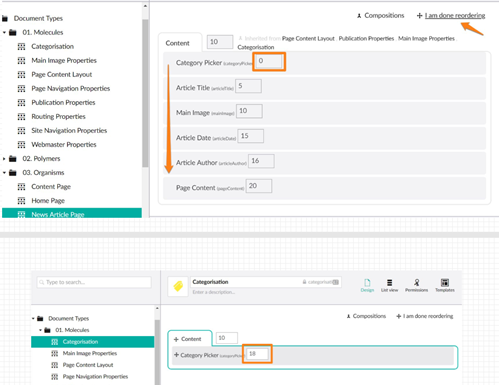Click the Category Picker sort order field showing 0

point(269,61)
